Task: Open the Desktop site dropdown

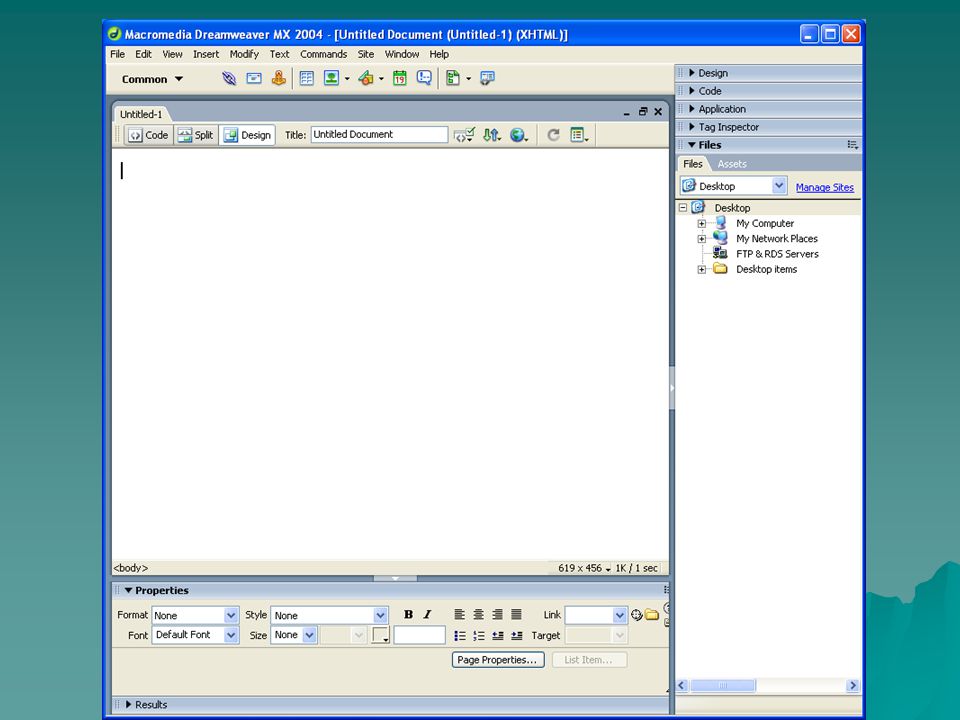Action: 779,186
